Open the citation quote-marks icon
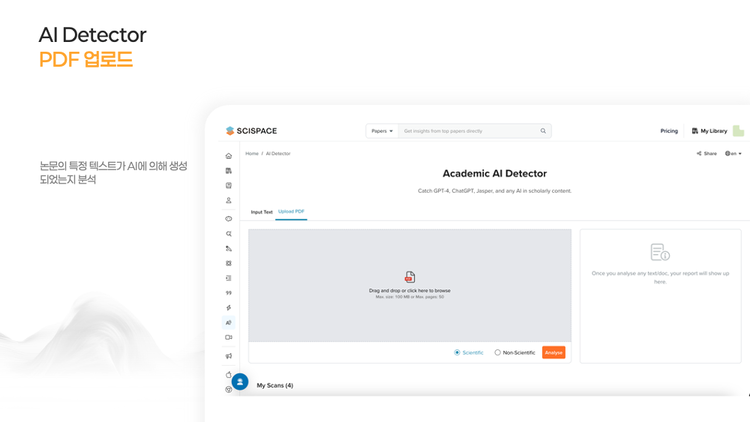The width and height of the screenshot is (750, 422). pos(229,293)
